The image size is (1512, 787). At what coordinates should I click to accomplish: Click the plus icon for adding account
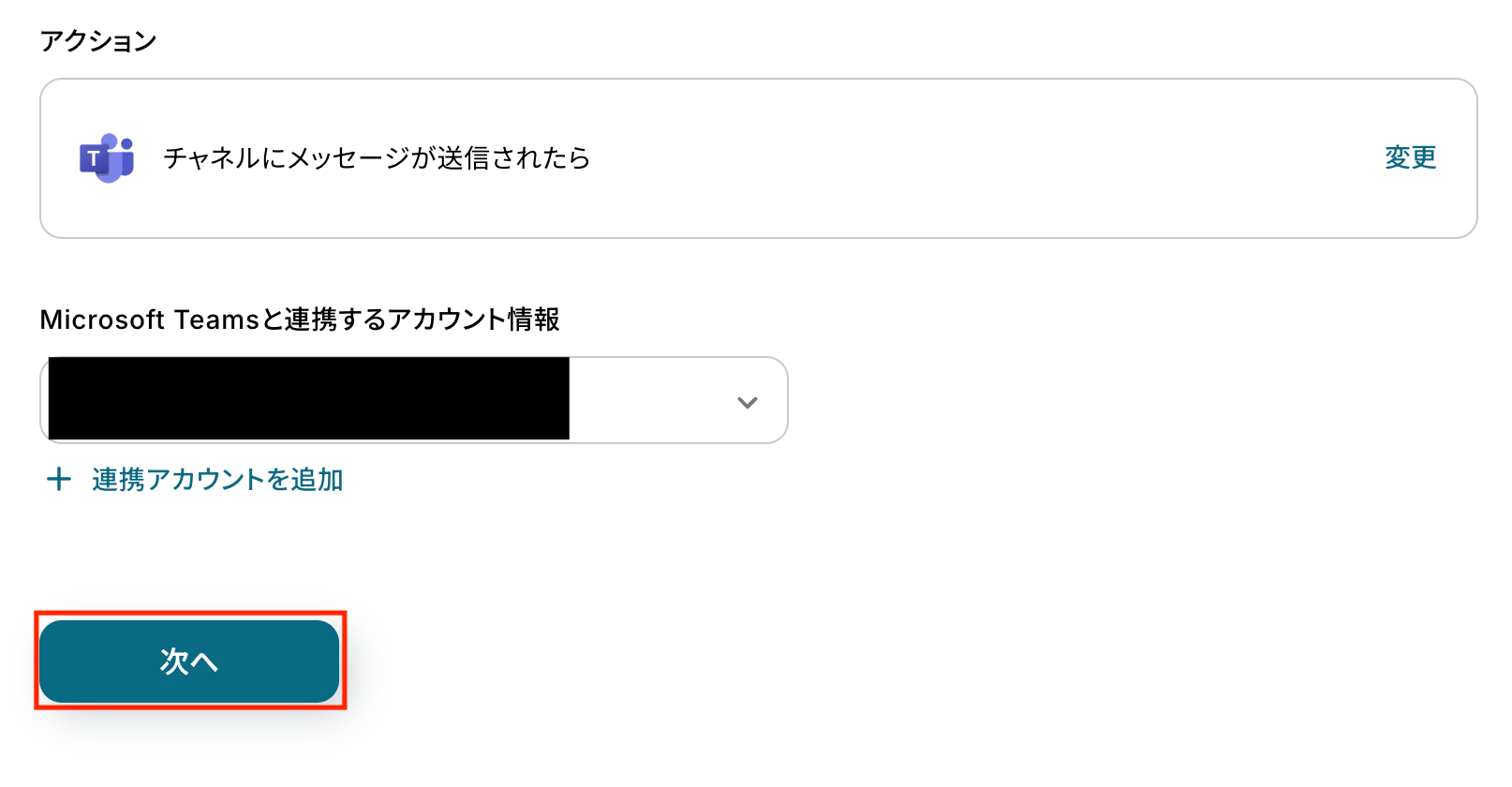coord(58,480)
